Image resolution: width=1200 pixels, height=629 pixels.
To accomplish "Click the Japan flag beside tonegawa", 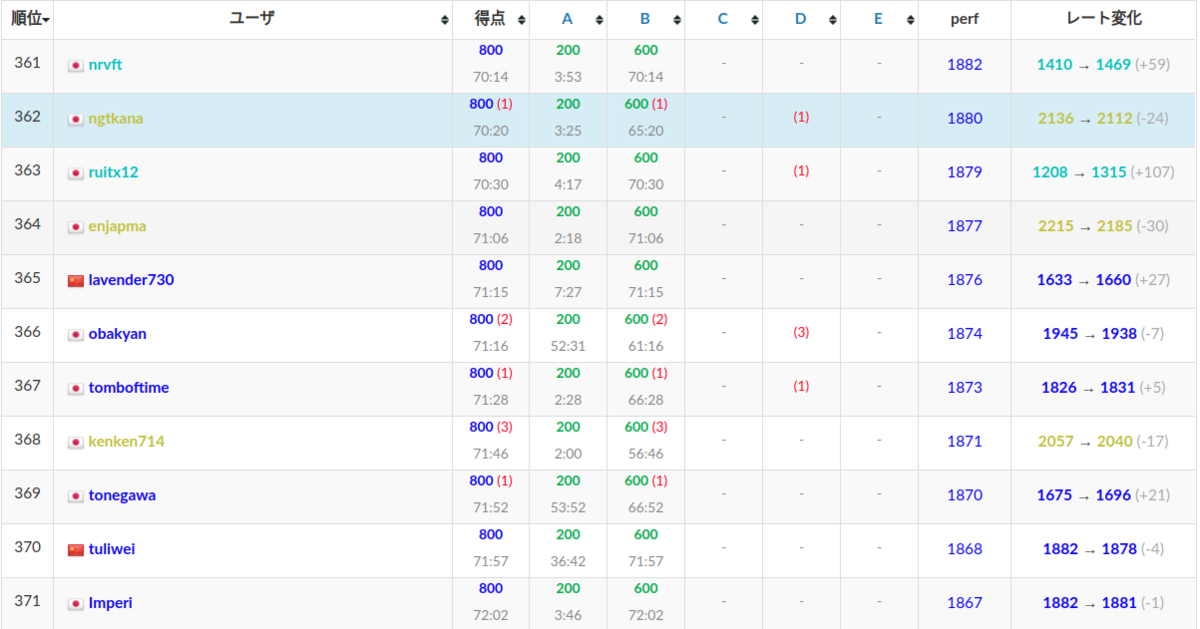I will 75,497.
